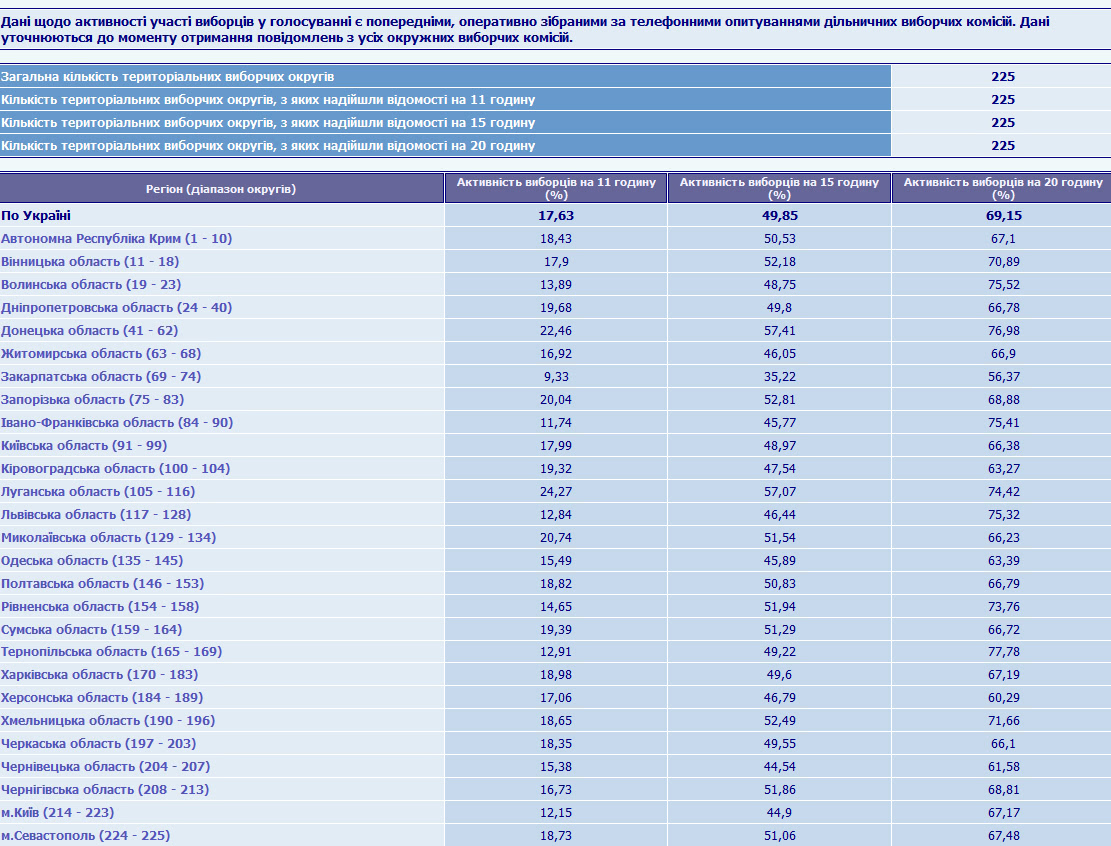Open Вінницька область (11 - 18) link
Viewport: 1111px width, 846px height.
coord(90,261)
